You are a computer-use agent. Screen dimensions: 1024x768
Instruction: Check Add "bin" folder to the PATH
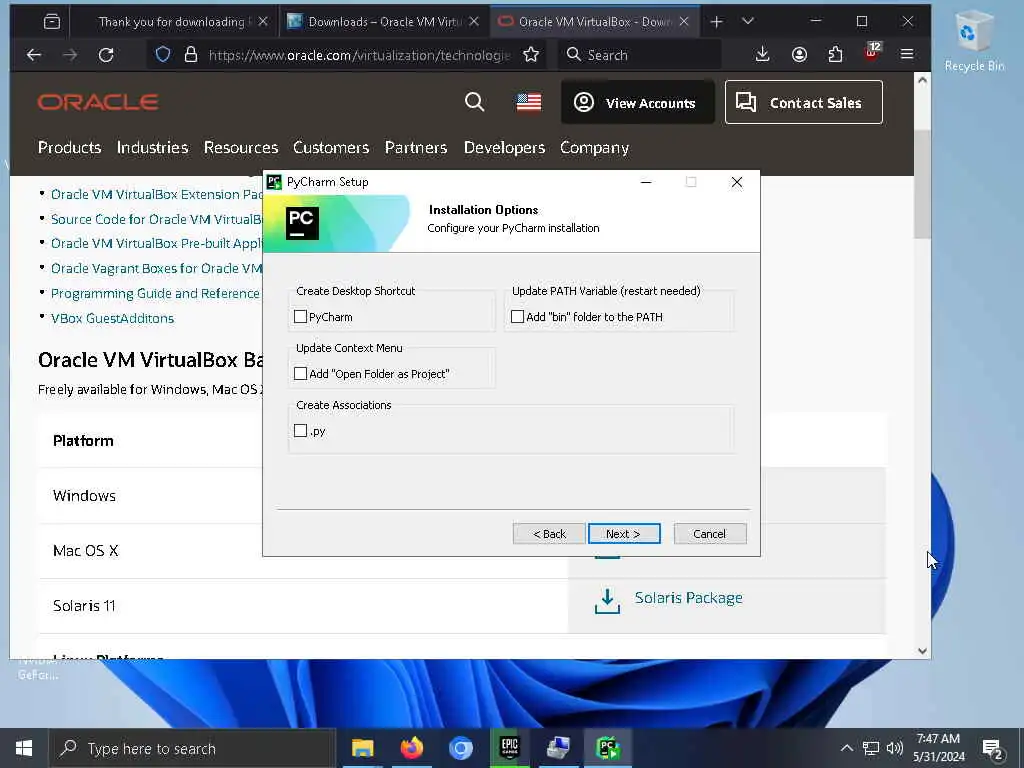coord(517,317)
